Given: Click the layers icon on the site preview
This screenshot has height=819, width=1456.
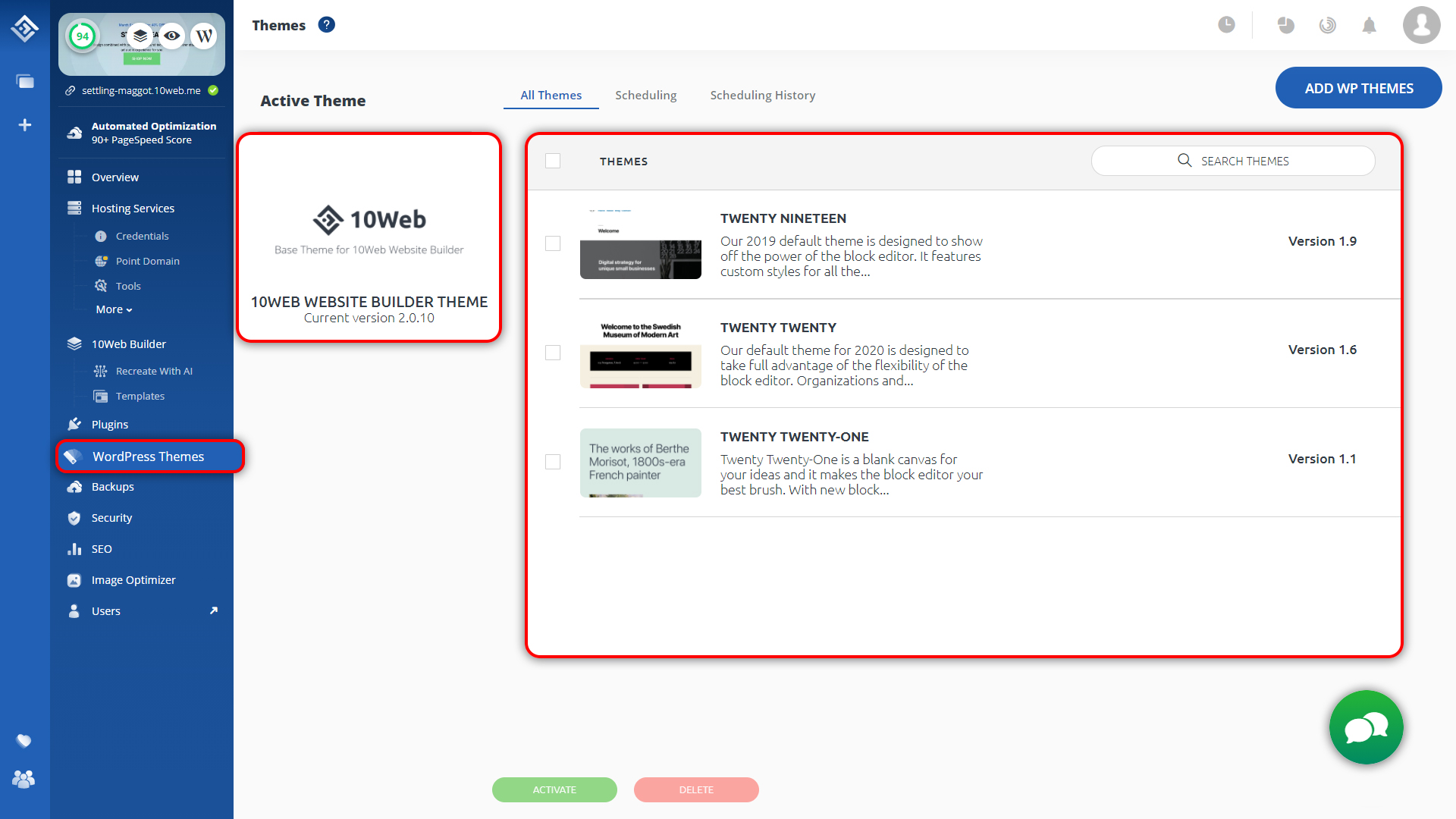Looking at the screenshot, I should coord(140,36).
